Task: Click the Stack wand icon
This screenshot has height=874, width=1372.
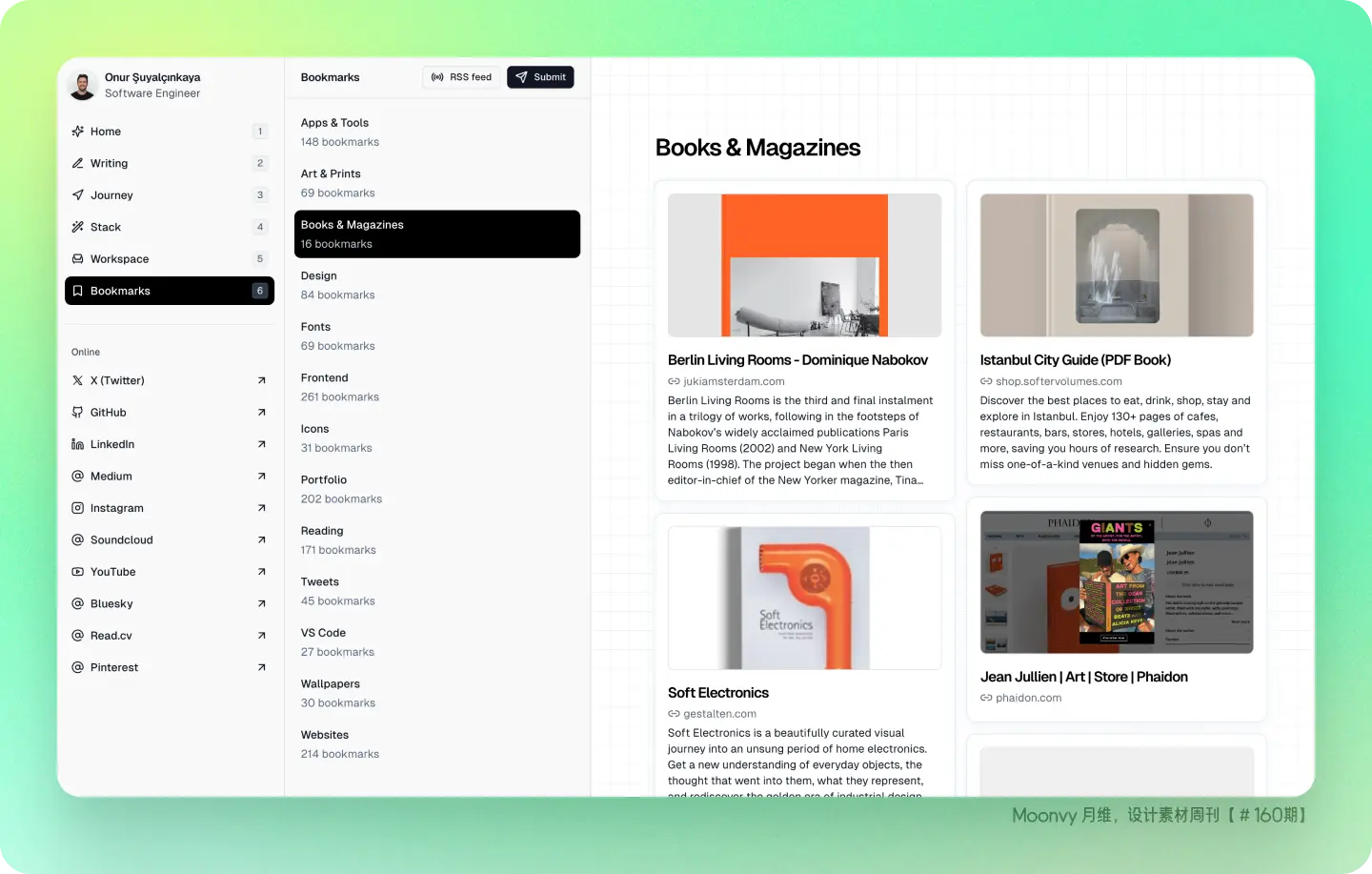Action: [x=78, y=227]
